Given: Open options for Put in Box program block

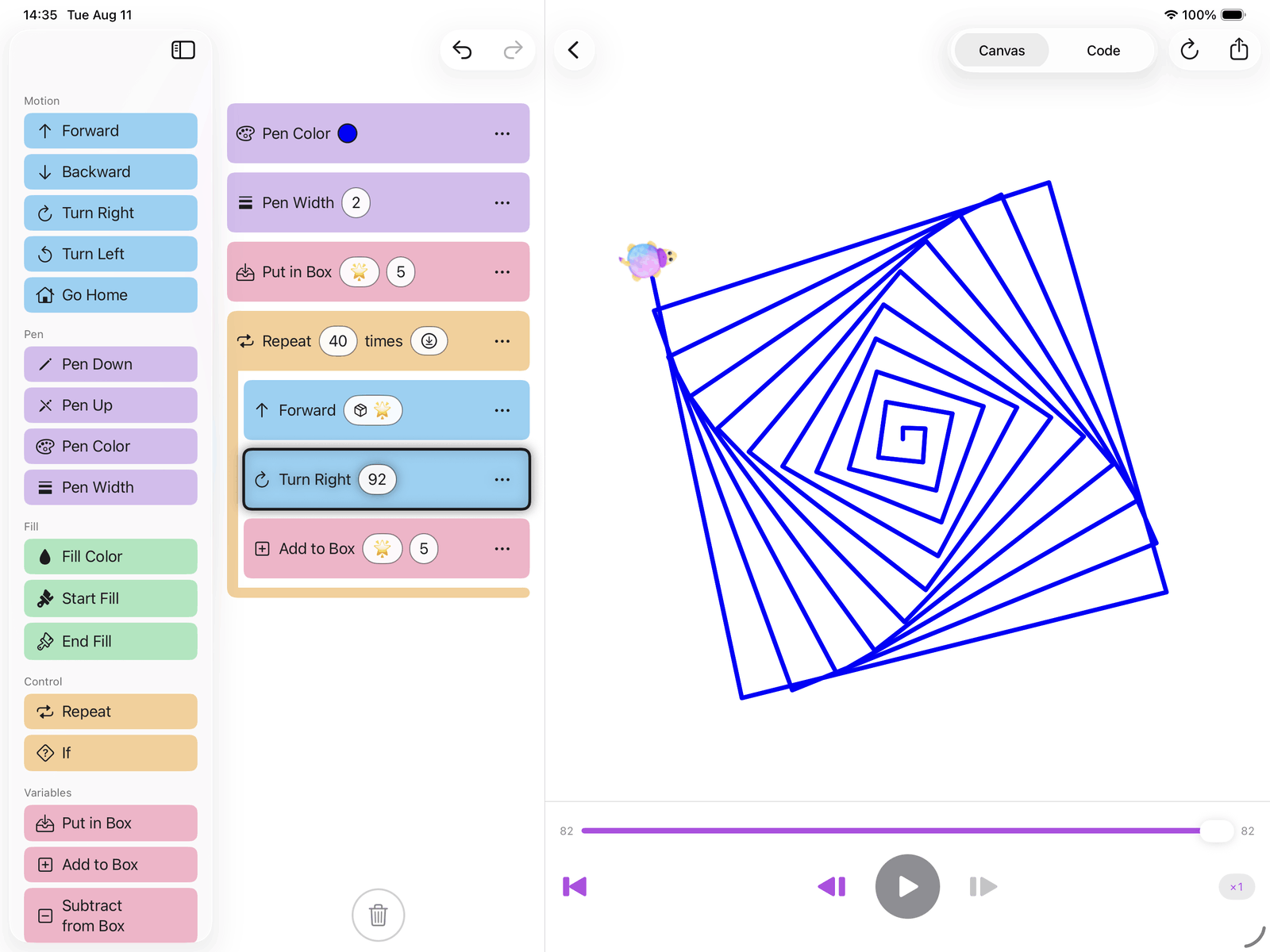Looking at the screenshot, I should pyautogui.click(x=502, y=272).
